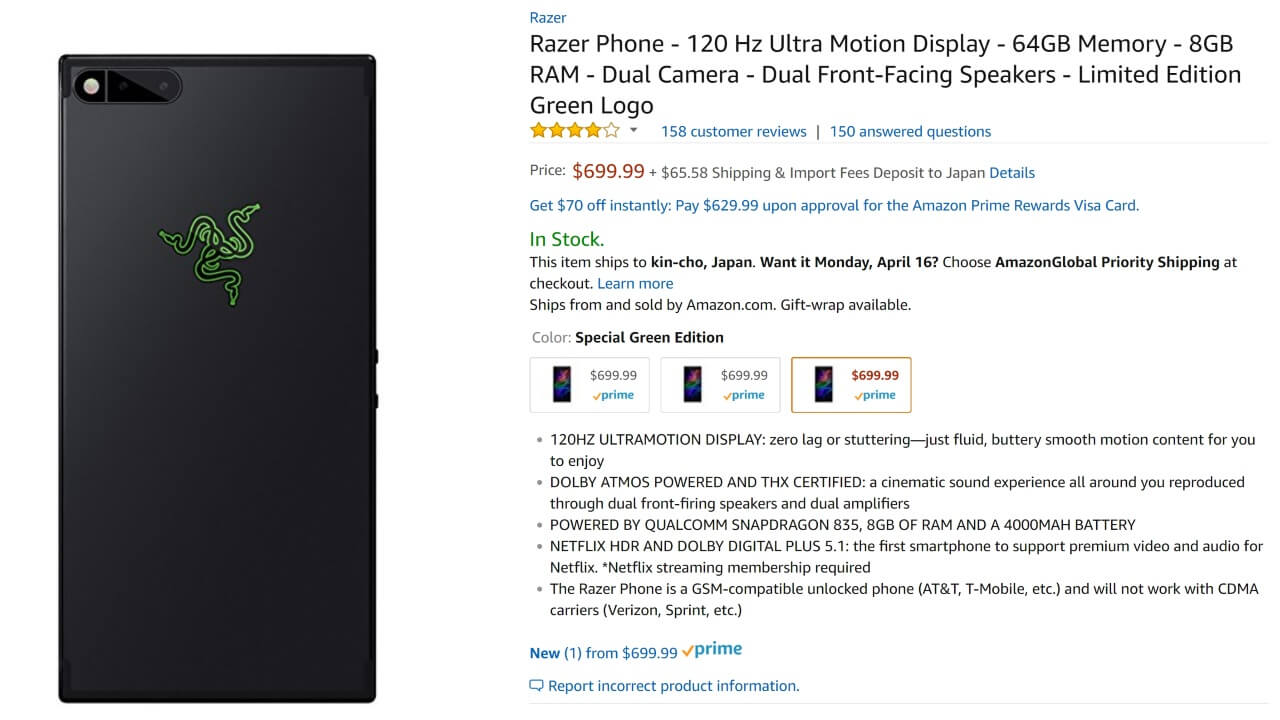Click the Razer brand link

click(548, 17)
